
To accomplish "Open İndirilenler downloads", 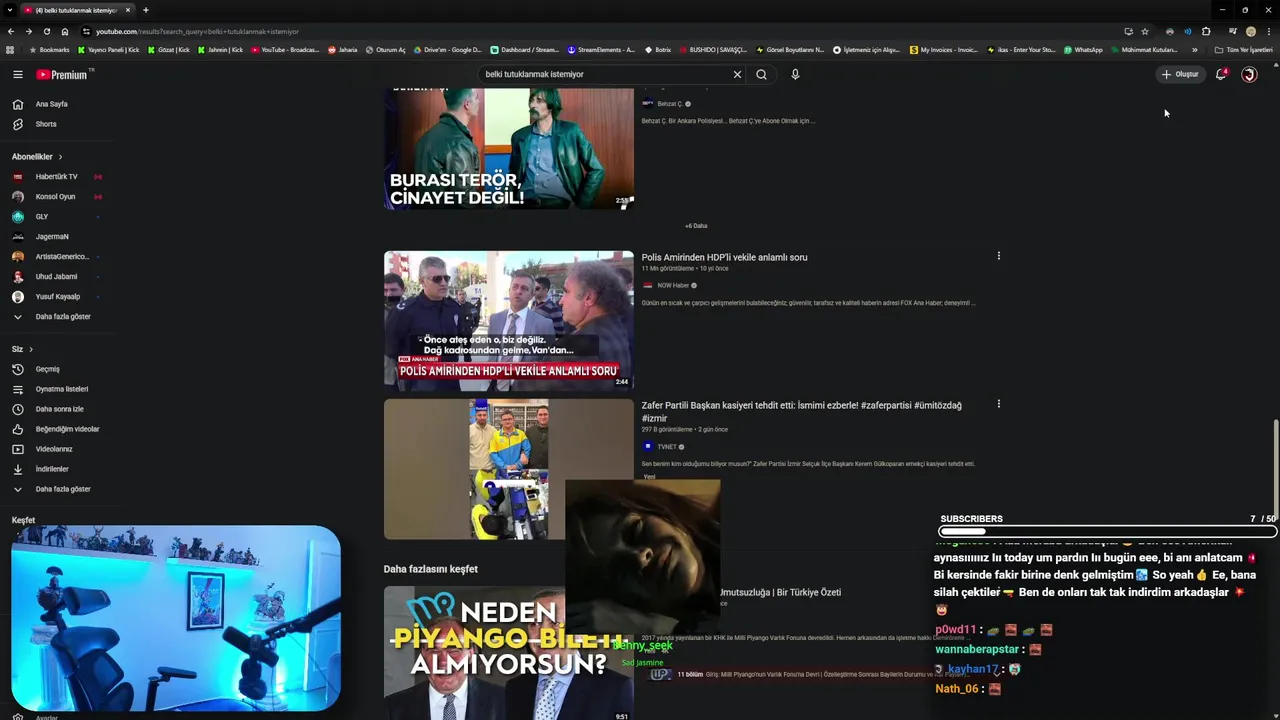I will pos(52,469).
